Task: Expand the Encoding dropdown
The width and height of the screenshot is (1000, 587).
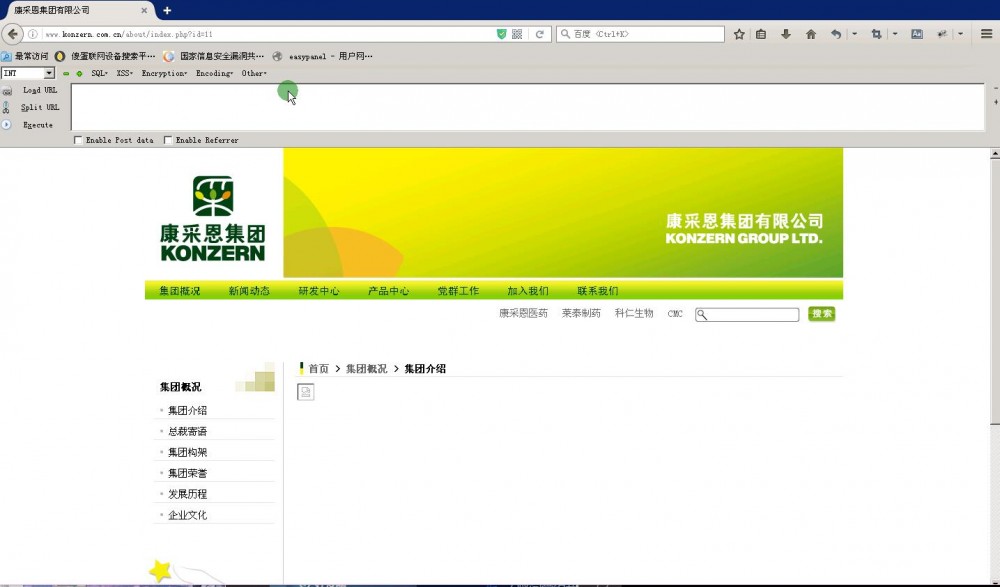Action: [x=214, y=73]
